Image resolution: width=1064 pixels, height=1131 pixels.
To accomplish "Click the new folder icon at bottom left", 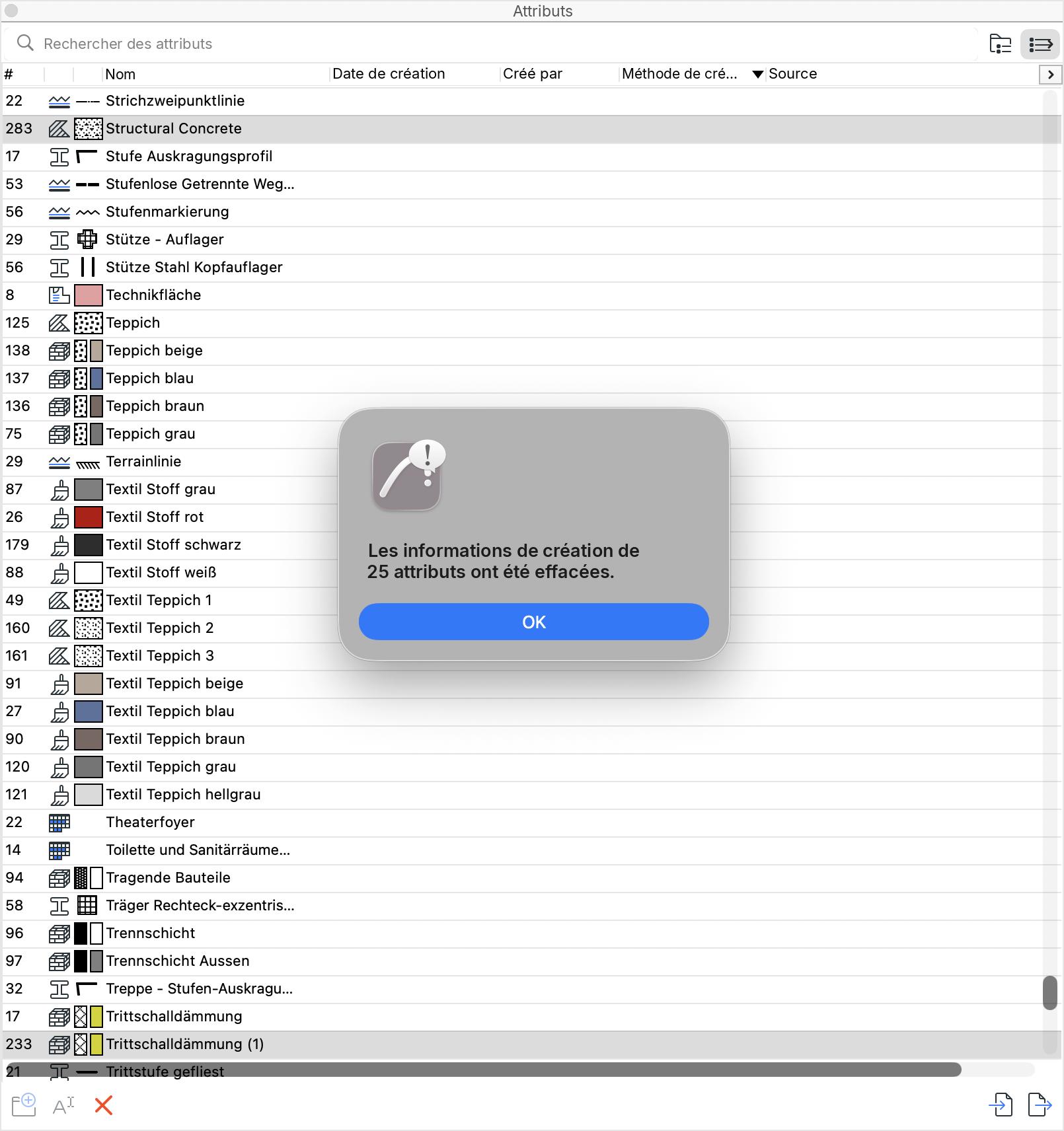I will [x=24, y=1105].
